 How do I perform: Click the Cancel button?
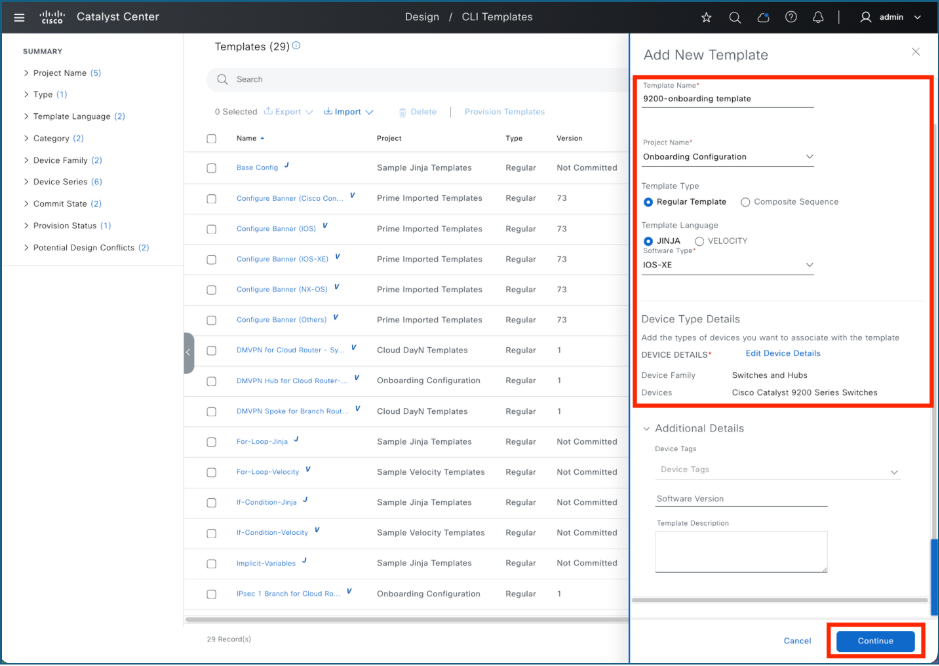(x=798, y=641)
